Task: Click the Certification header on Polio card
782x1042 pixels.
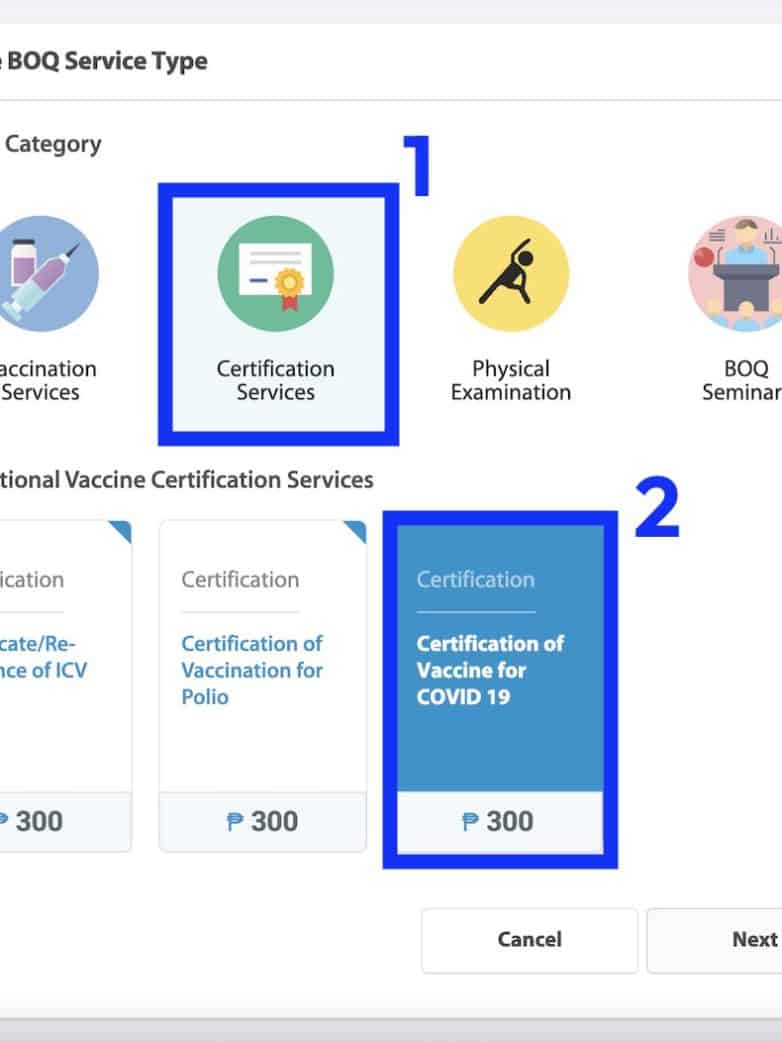Action: tap(240, 579)
